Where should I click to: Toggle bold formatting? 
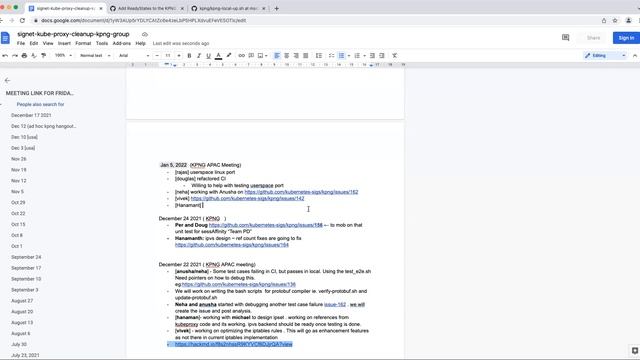(x=189, y=56)
